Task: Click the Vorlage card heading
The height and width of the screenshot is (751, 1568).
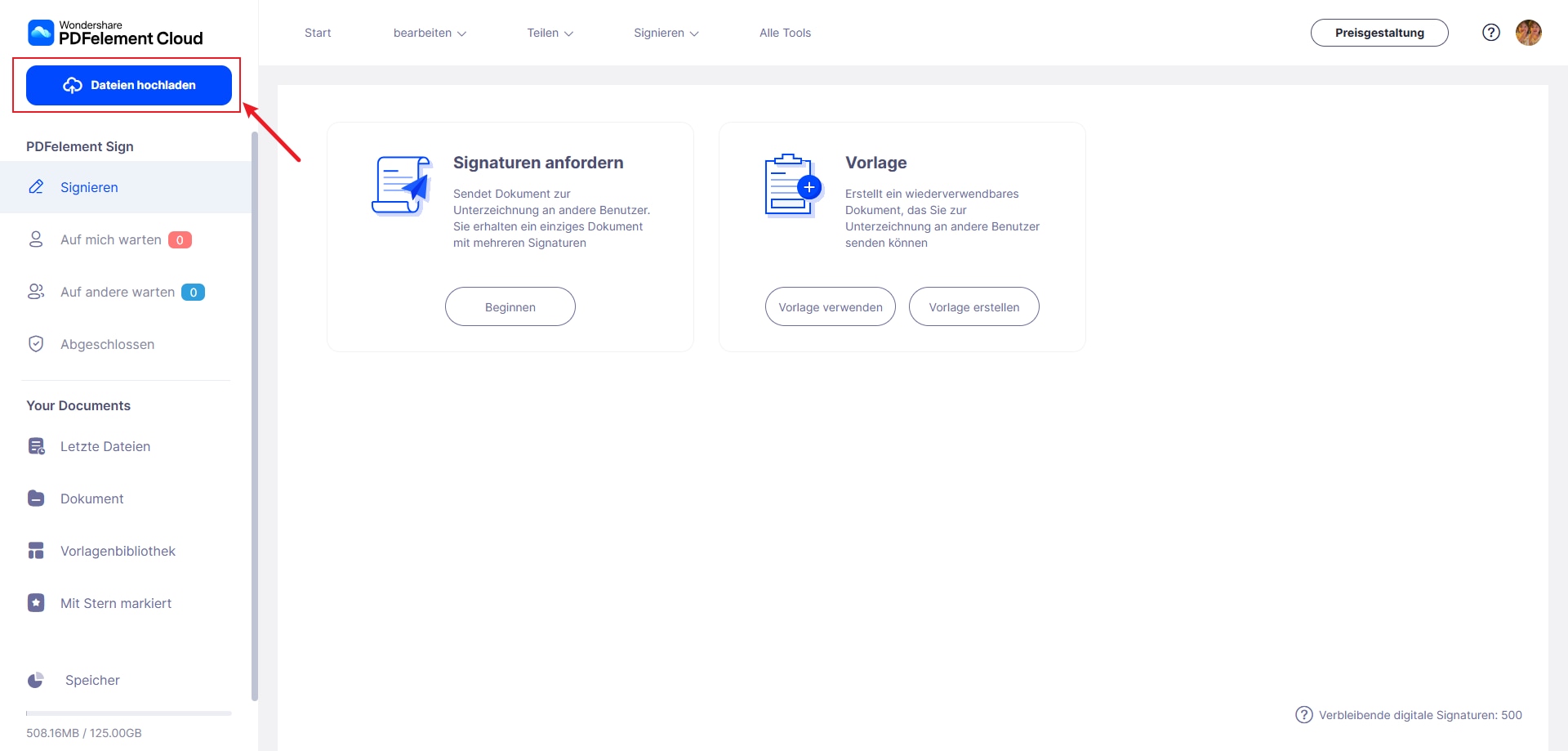Action: [876, 163]
